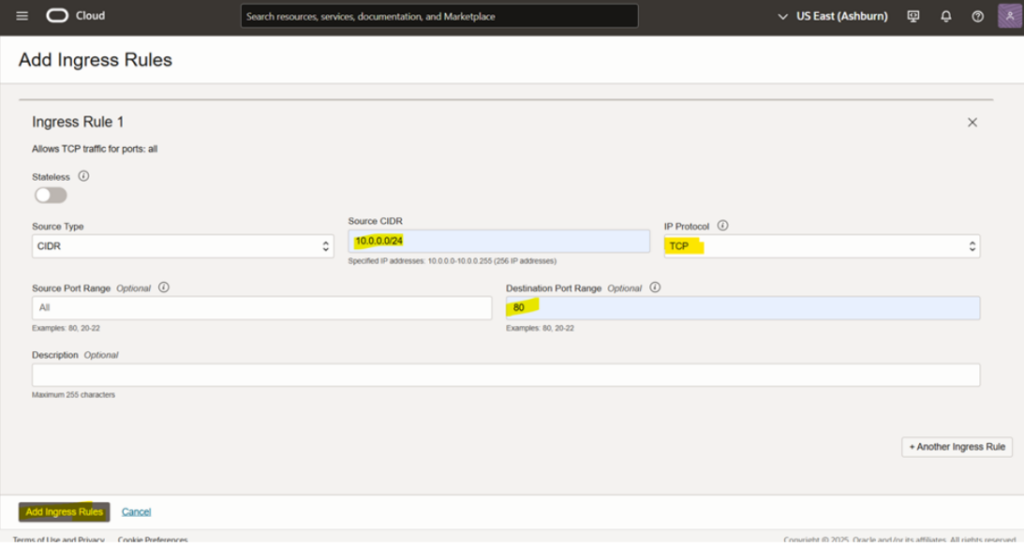
Task: Open the user profile avatar menu
Action: coord(1009,16)
